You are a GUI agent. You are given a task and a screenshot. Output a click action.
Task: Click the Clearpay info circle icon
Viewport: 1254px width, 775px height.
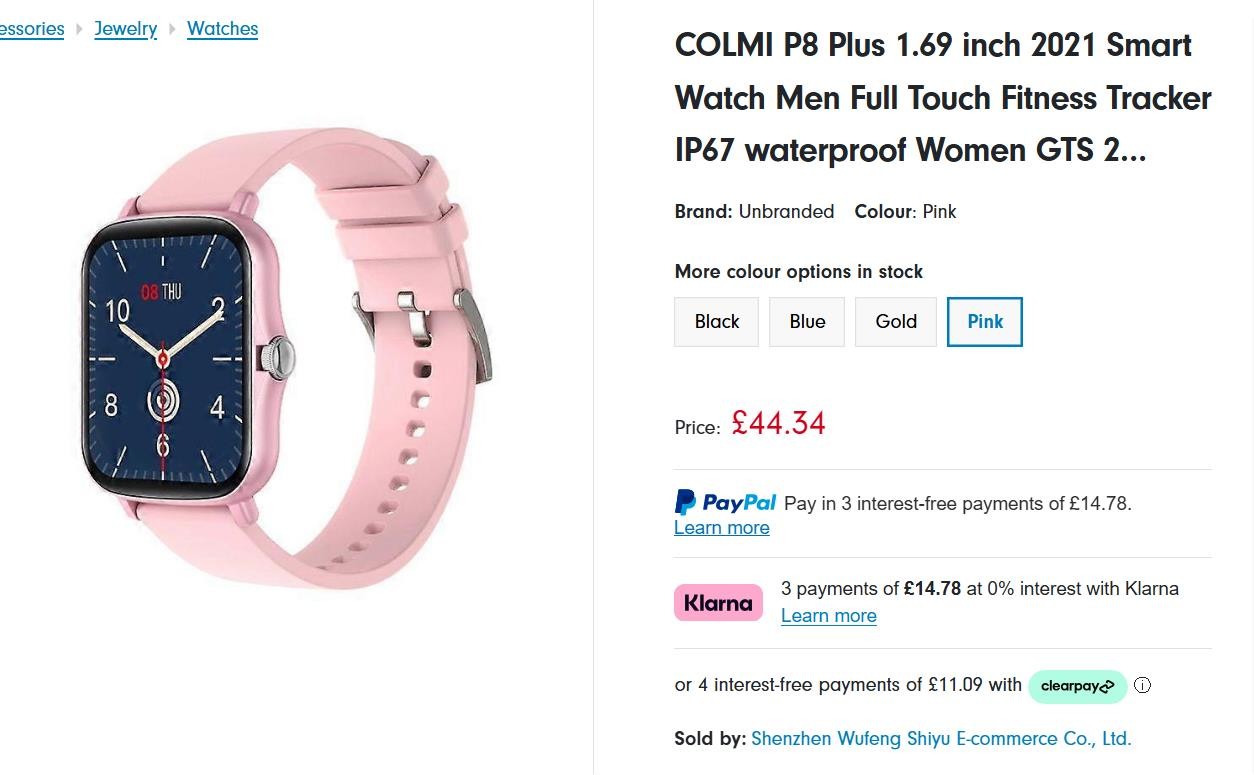(x=1143, y=686)
